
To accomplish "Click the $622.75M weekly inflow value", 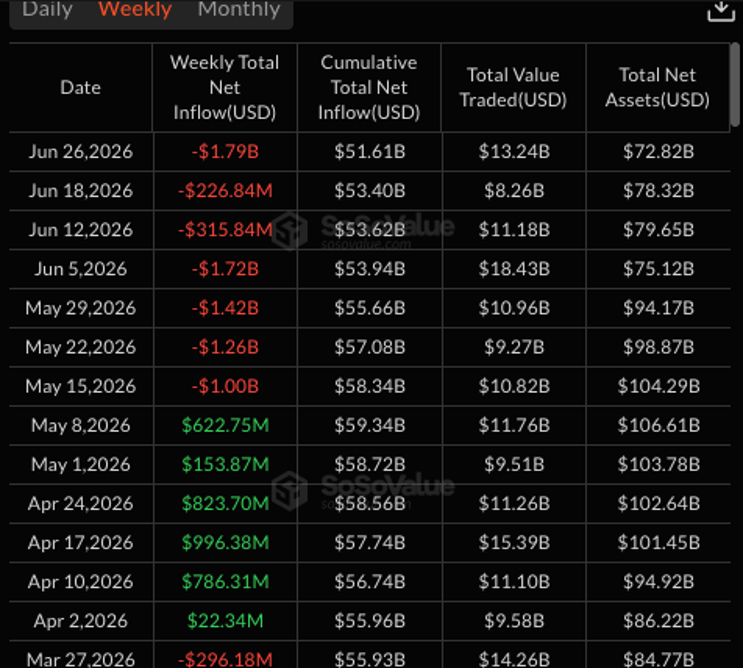I will (x=225, y=425).
